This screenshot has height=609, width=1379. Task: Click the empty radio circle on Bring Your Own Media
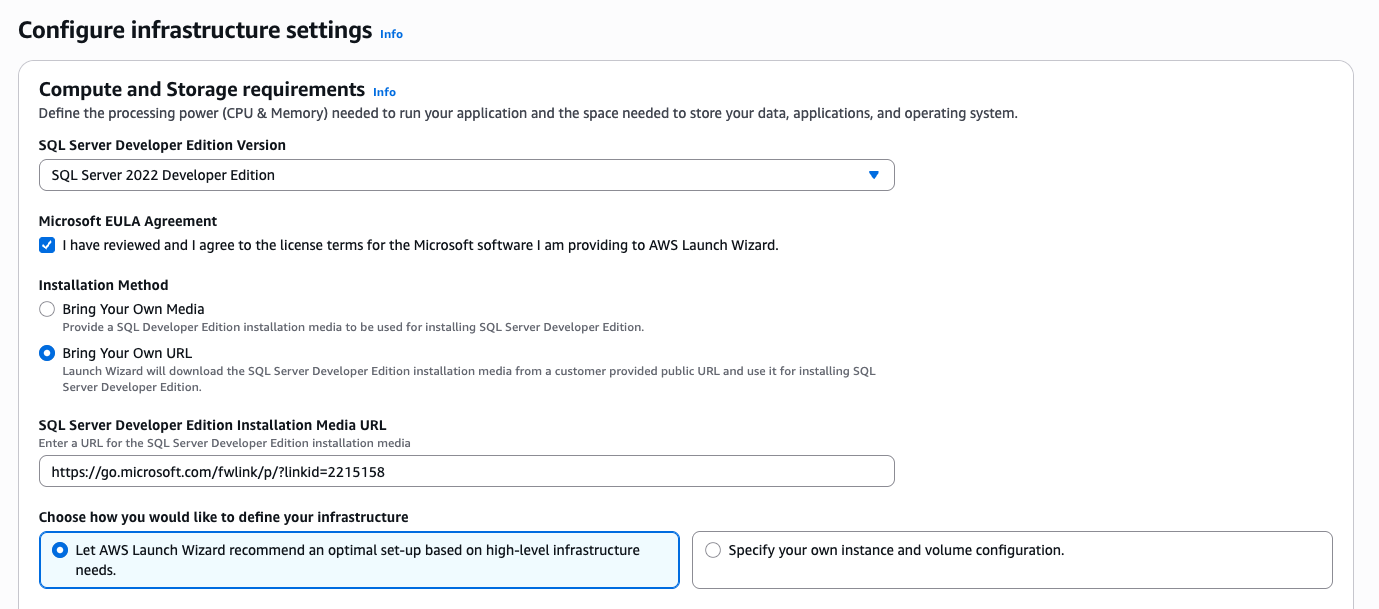(47, 309)
